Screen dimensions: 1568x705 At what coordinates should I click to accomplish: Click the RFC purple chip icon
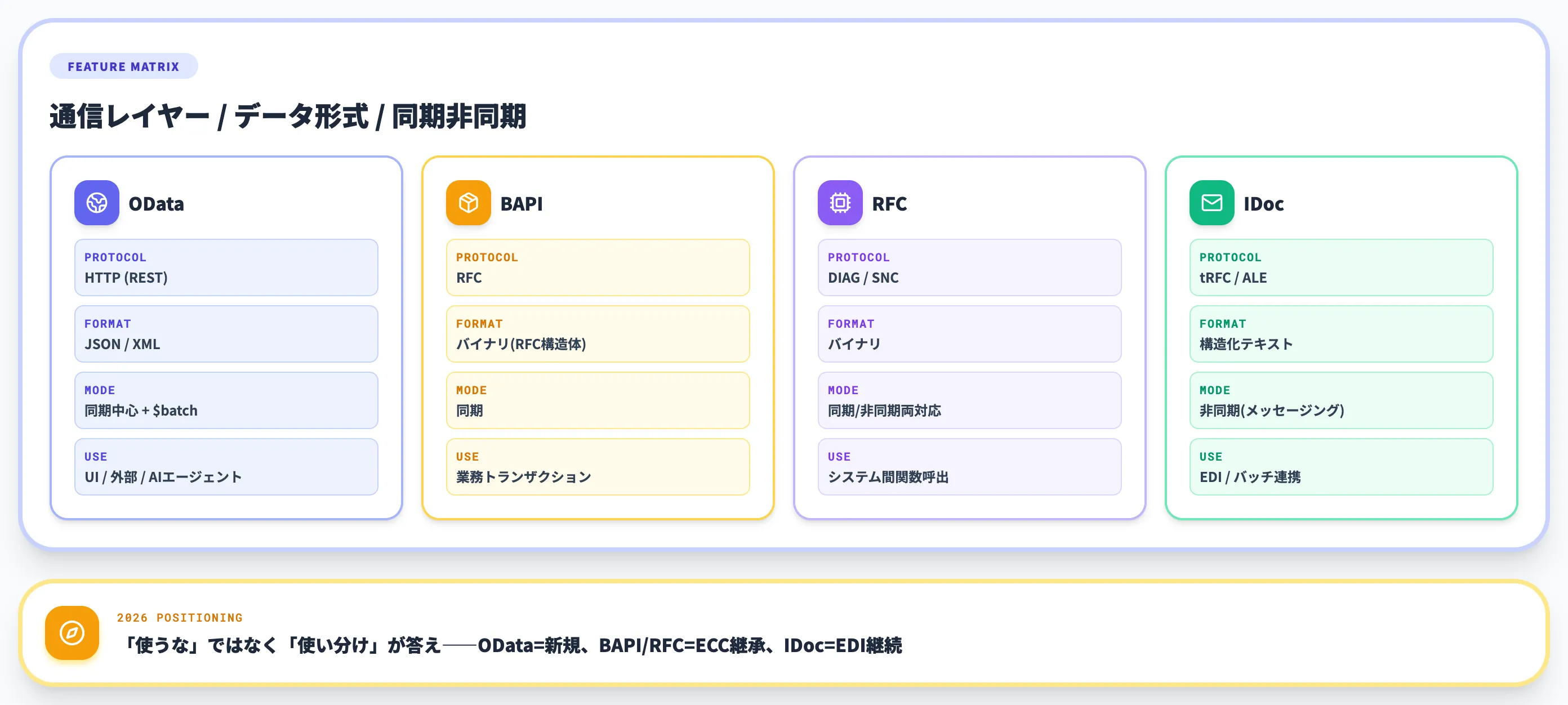(840, 203)
